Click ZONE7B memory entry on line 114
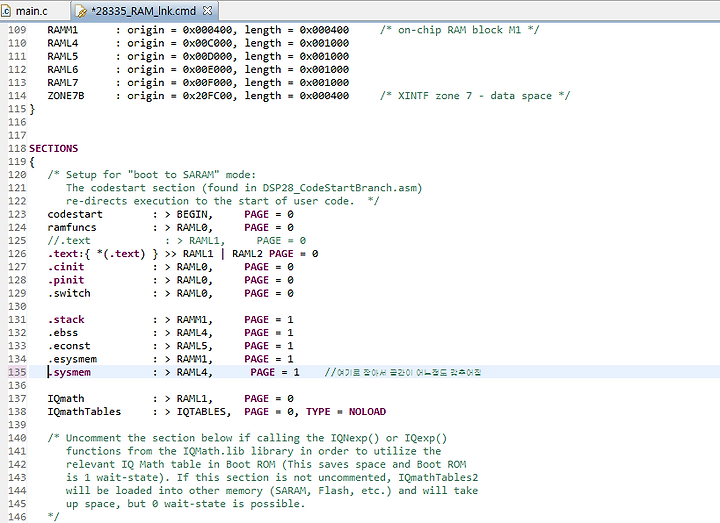Image resolution: width=720 pixels, height=523 pixels. [66, 96]
